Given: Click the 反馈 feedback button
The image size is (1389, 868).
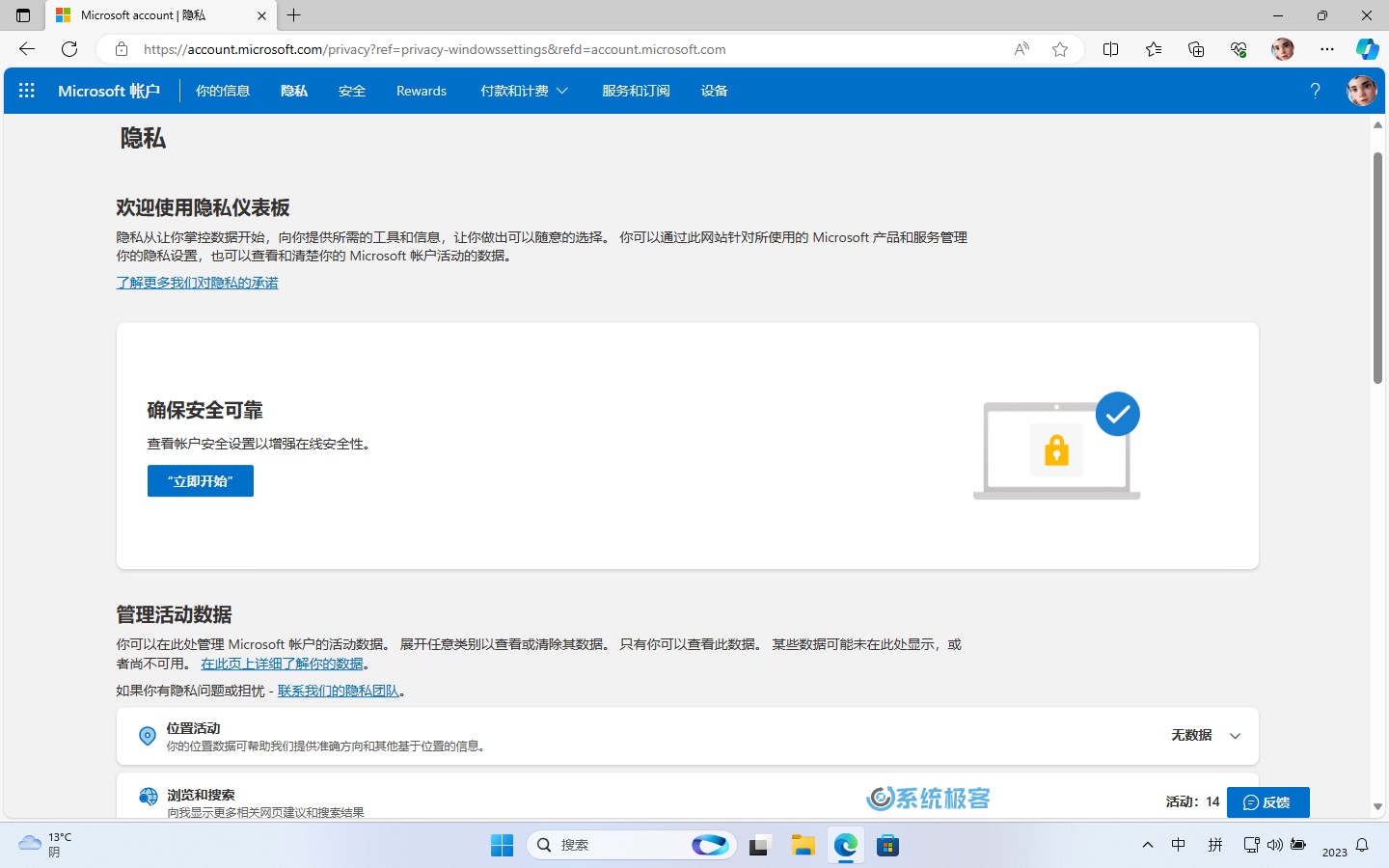Looking at the screenshot, I should pos(1267,802).
